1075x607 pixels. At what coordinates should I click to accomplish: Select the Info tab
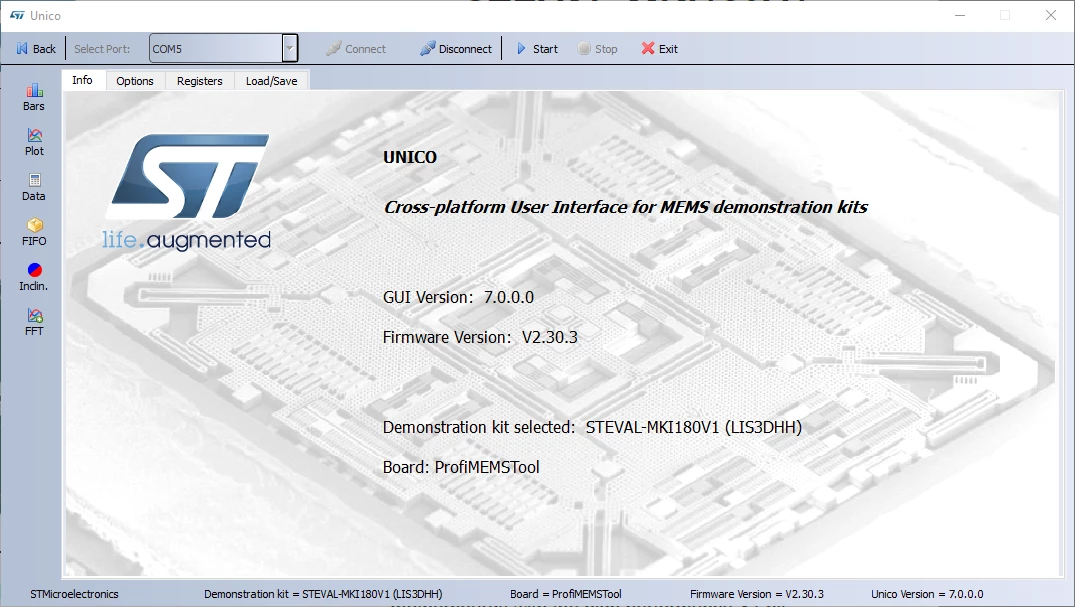click(82, 80)
